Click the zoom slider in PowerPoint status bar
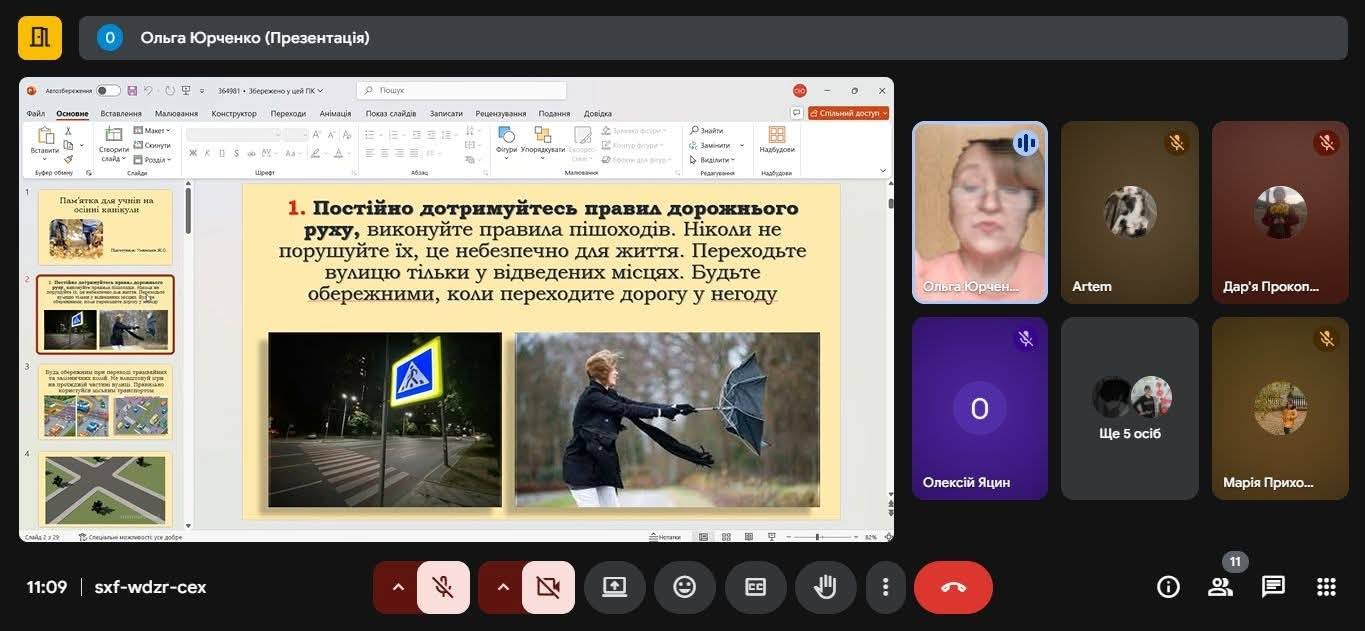This screenshot has width=1365, height=631. click(x=818, y=537)
